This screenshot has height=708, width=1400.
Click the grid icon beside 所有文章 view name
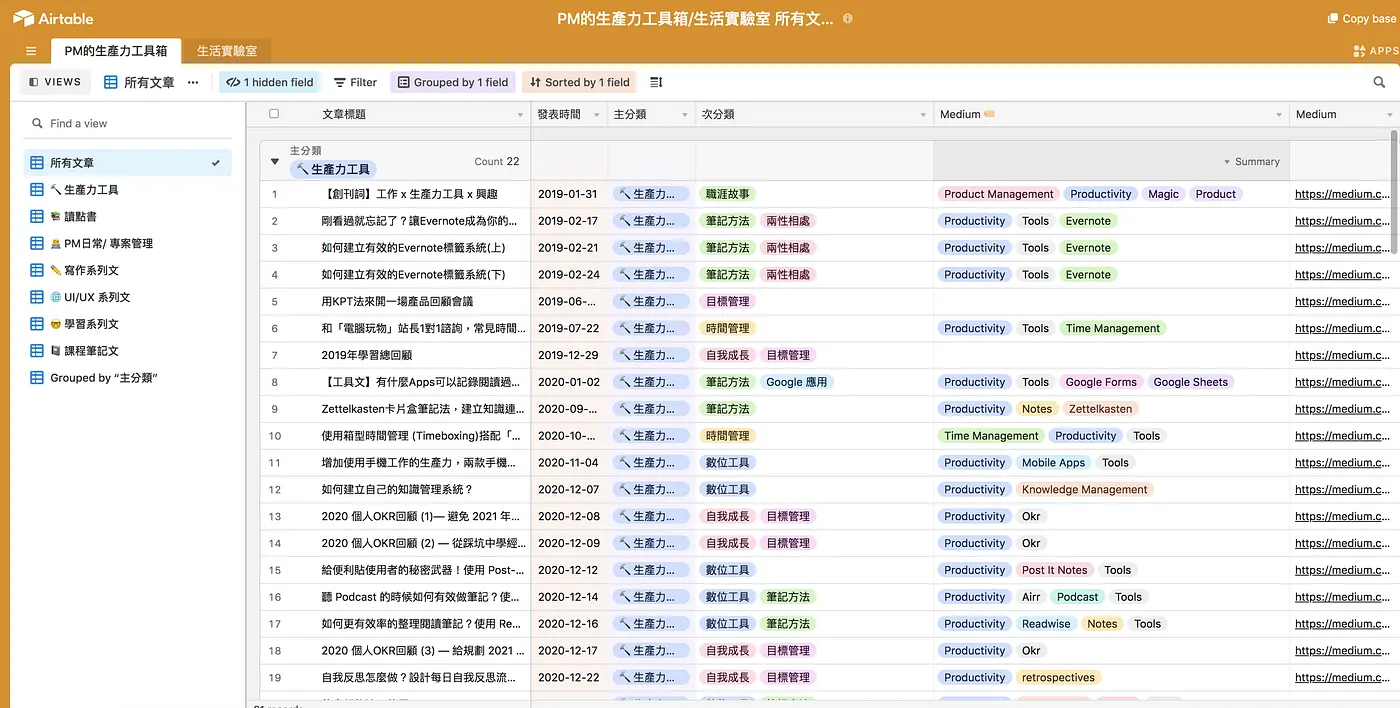tap(110, 82)
